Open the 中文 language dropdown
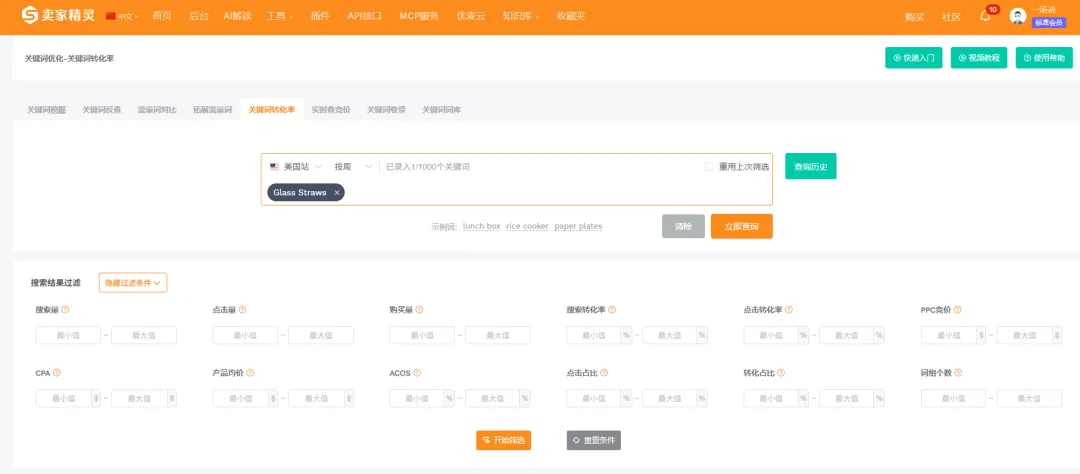Screen dimensions: 1080x474 pos(123,16)
